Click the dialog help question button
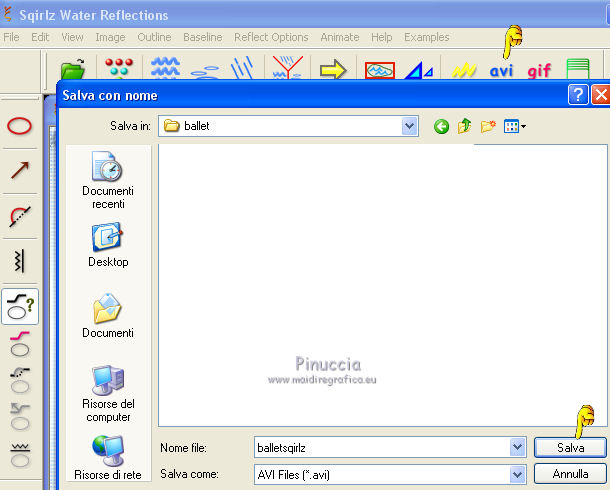Screen dimensions: 610x490 coord(578,94)
